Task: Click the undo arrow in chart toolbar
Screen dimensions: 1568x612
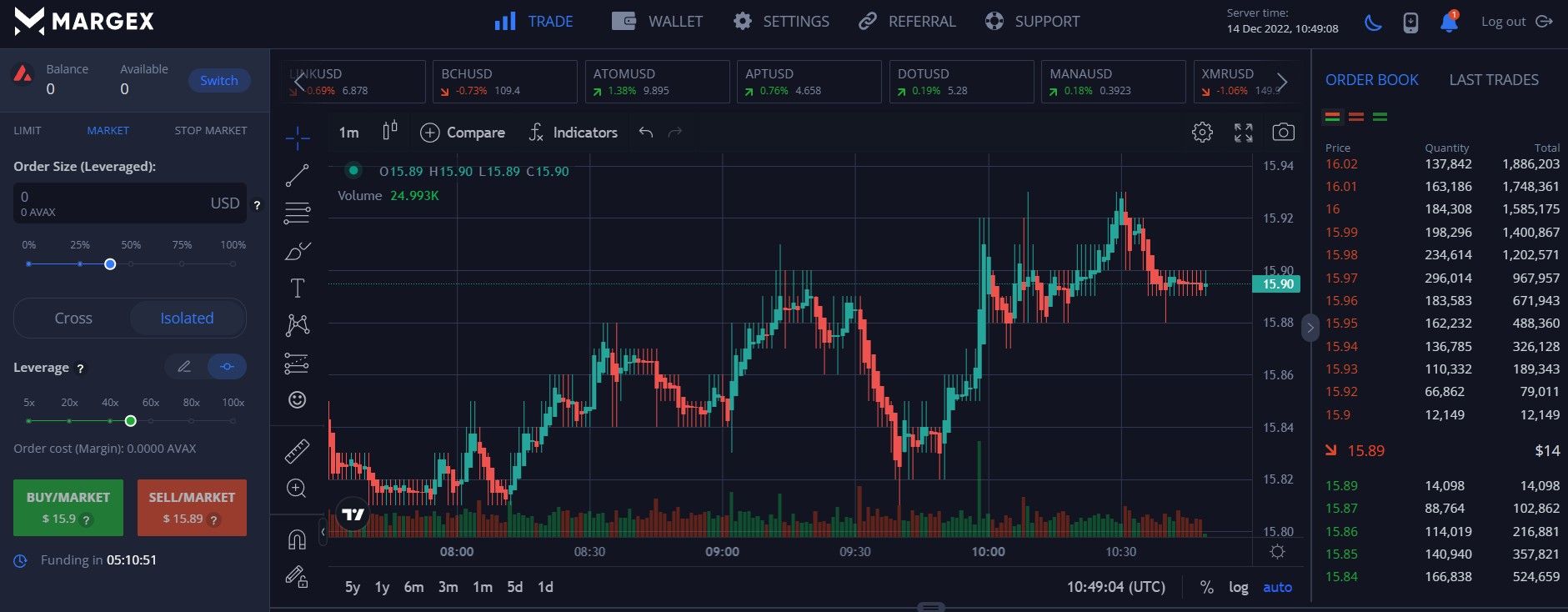Action: [645, 132]
